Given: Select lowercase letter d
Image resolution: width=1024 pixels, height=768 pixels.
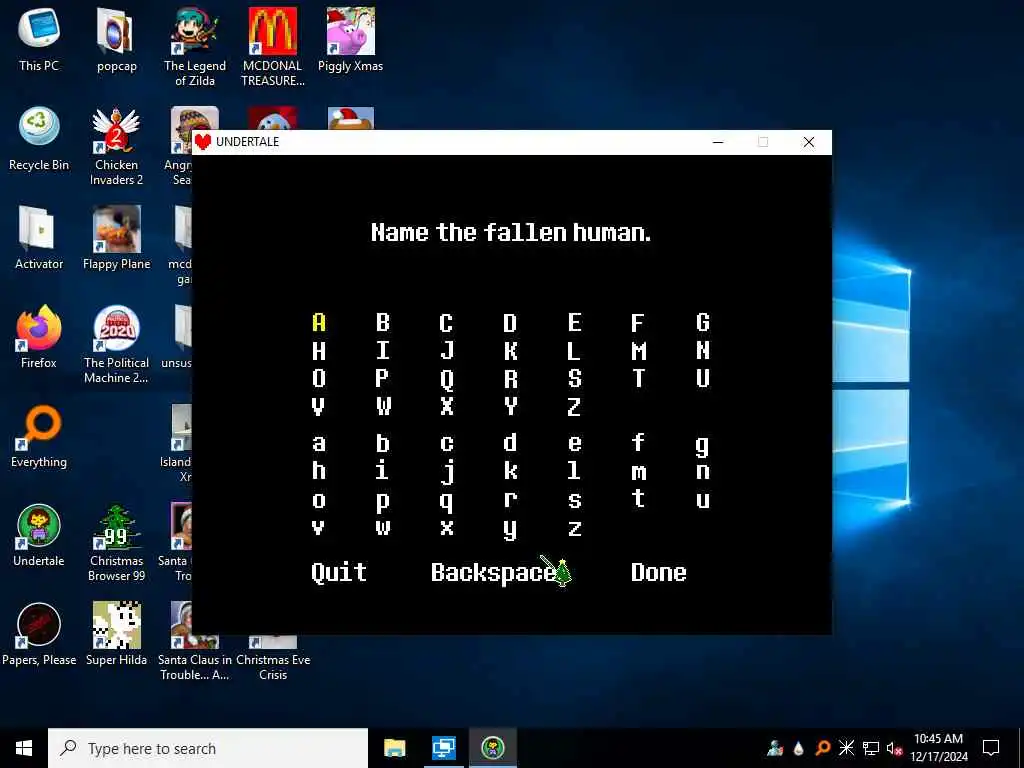Looking at the screenshot, I should click(x=510, y=442).
